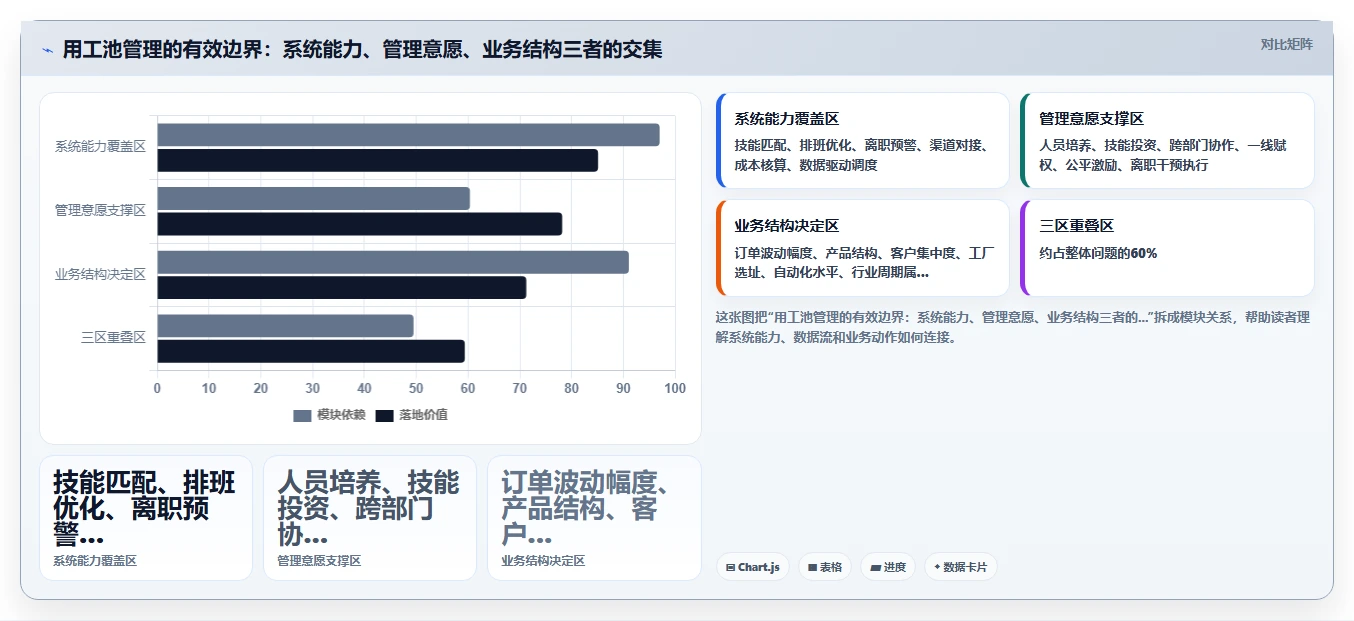
Task: Click the 系统能力覆盖区 axis label in chart
Action: click(100, 146)
